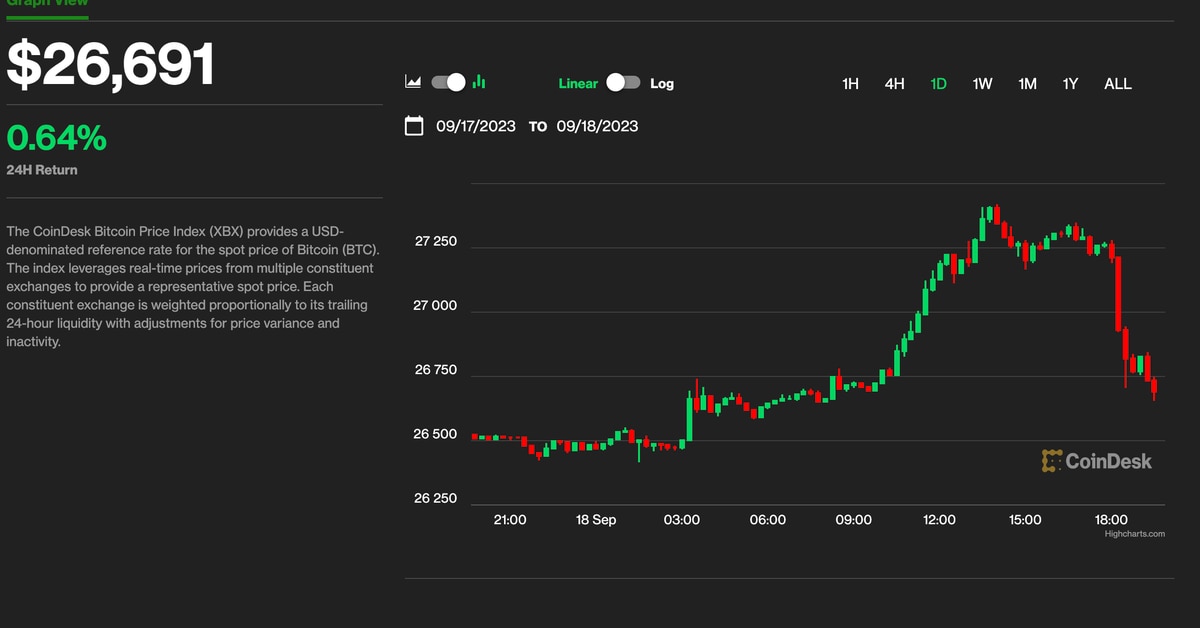Image resolution: width=1200 pixels, height=628 pixels.
Task: Show the ALL time range
Action: click(1117, 84)
